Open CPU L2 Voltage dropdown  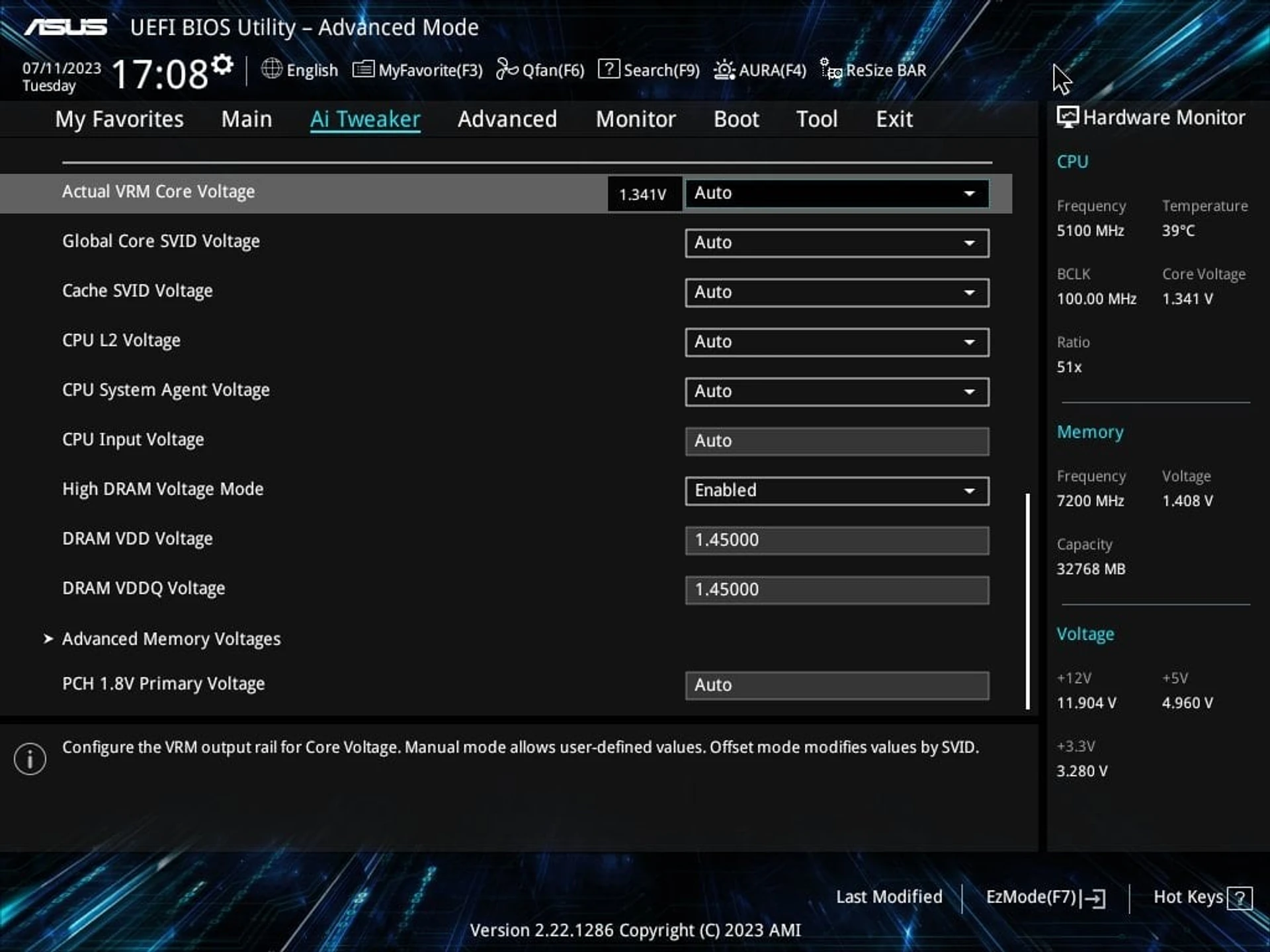tap(837, 342)
